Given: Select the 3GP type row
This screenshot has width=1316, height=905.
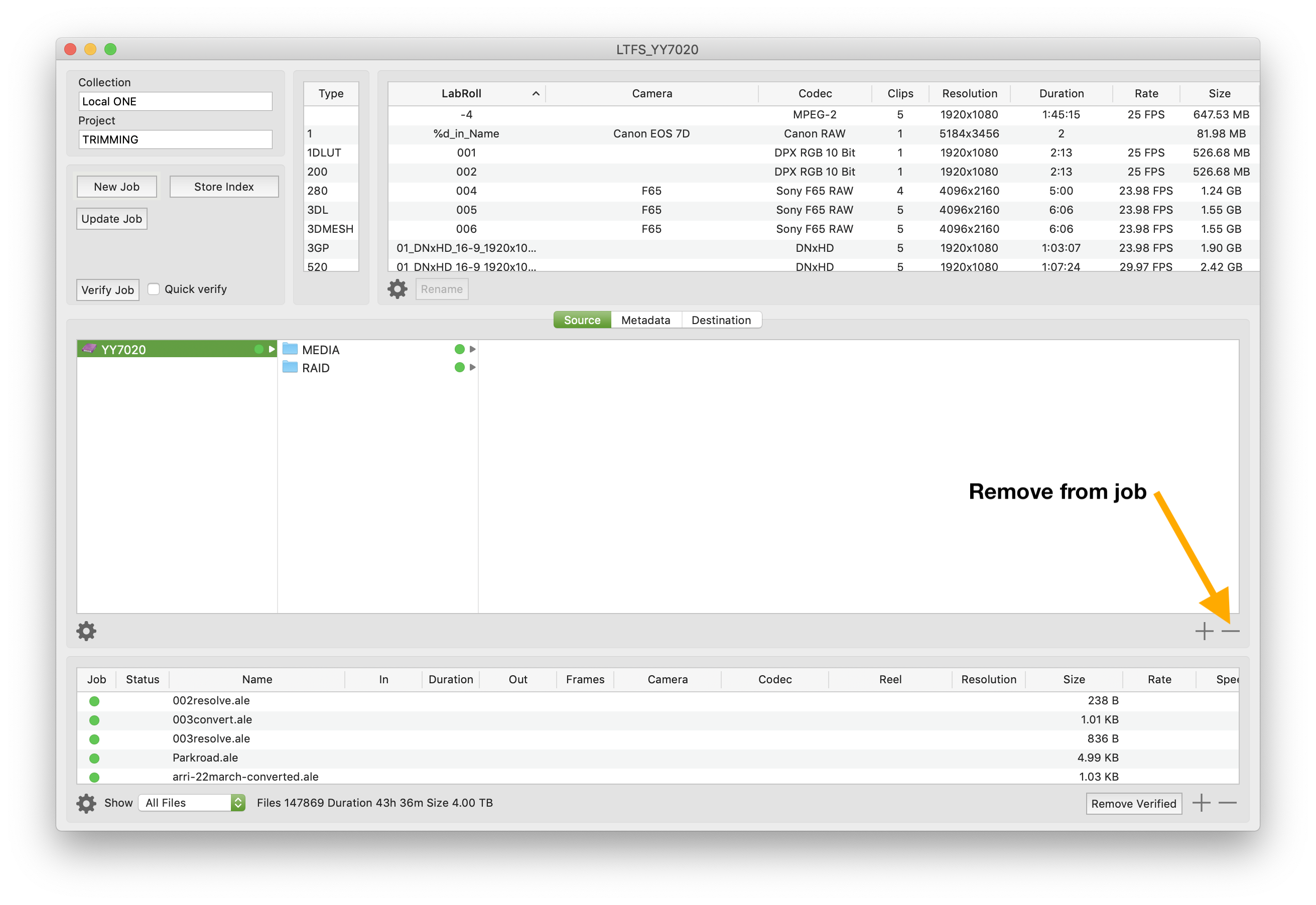Looking at the screenshot, I should (331, 248).
